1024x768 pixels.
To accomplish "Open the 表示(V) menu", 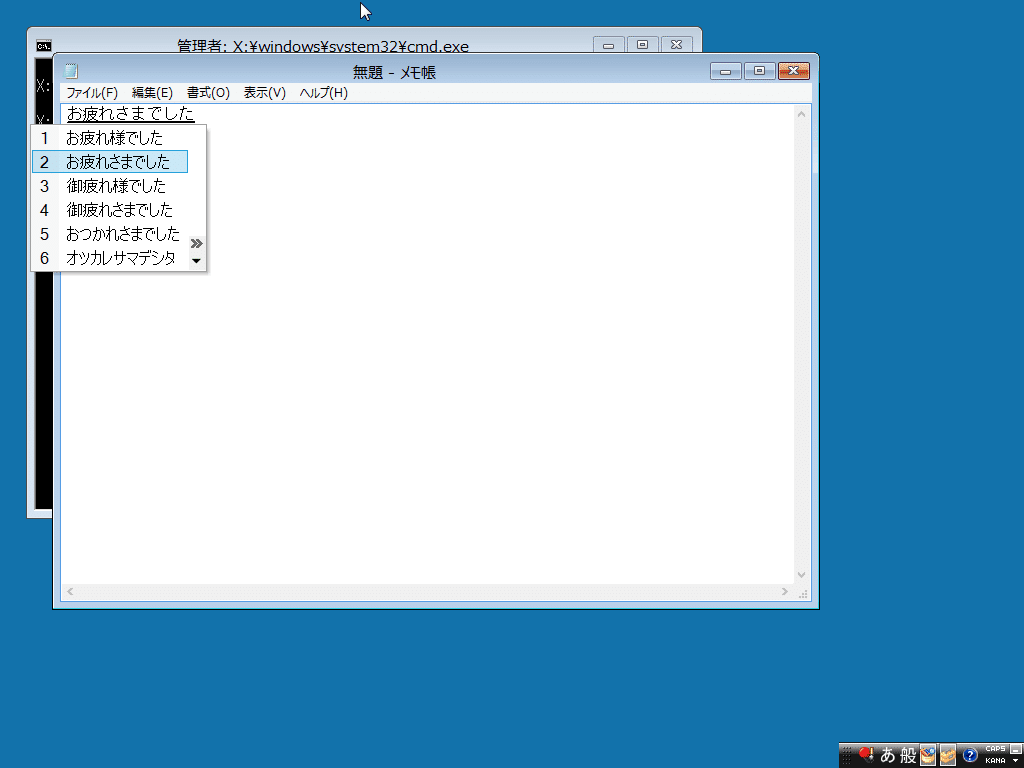I will [264, 93].
